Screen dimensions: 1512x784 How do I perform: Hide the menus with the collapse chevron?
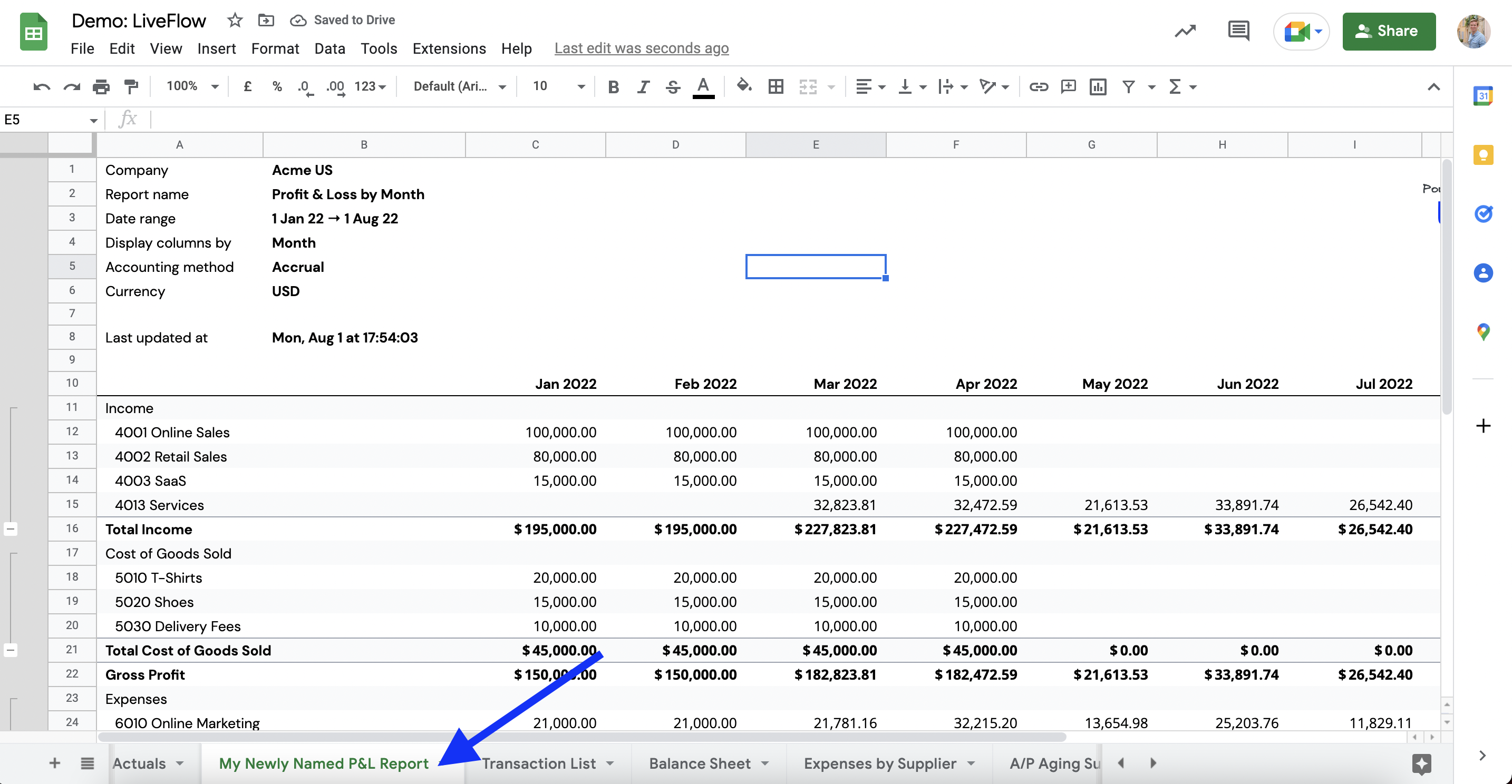[1433, 87]
